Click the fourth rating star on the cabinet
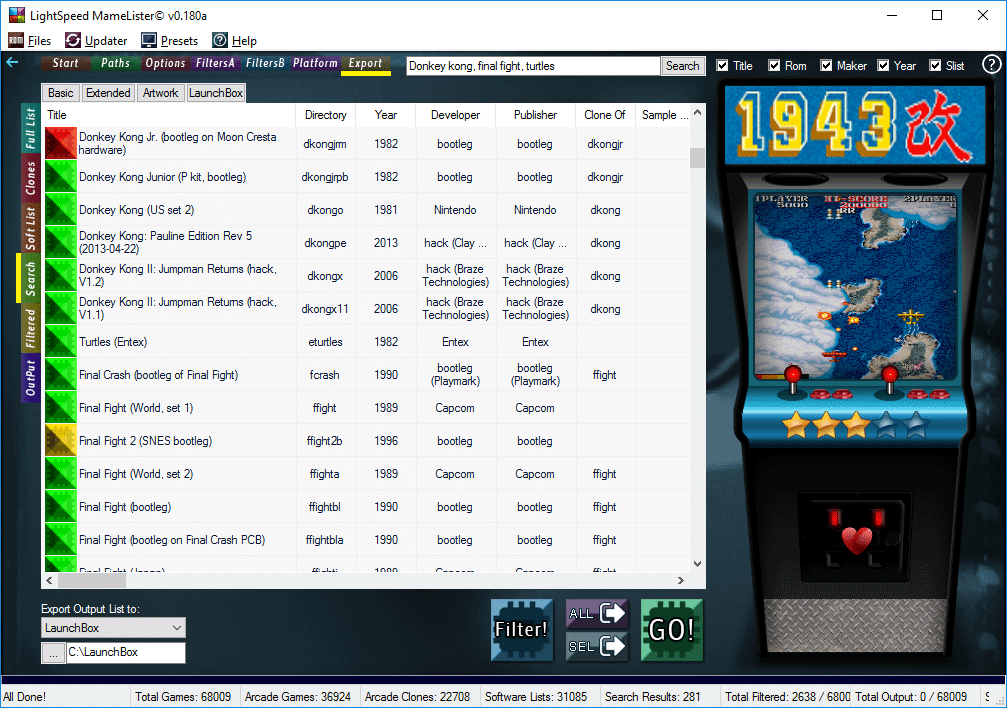The width and height of the screenshot is (1007, 708). coord(886,425)
